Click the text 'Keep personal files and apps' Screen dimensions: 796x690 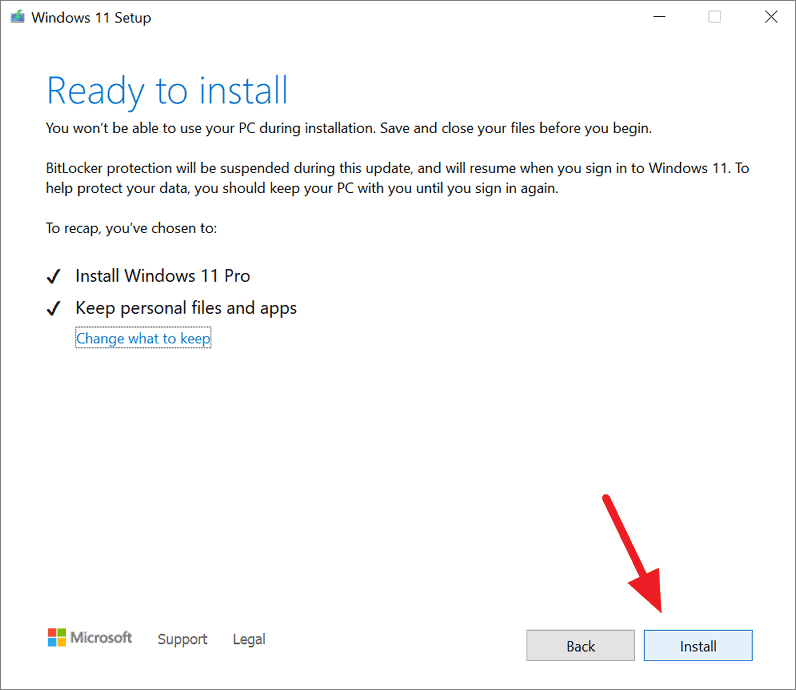point(186,308)
